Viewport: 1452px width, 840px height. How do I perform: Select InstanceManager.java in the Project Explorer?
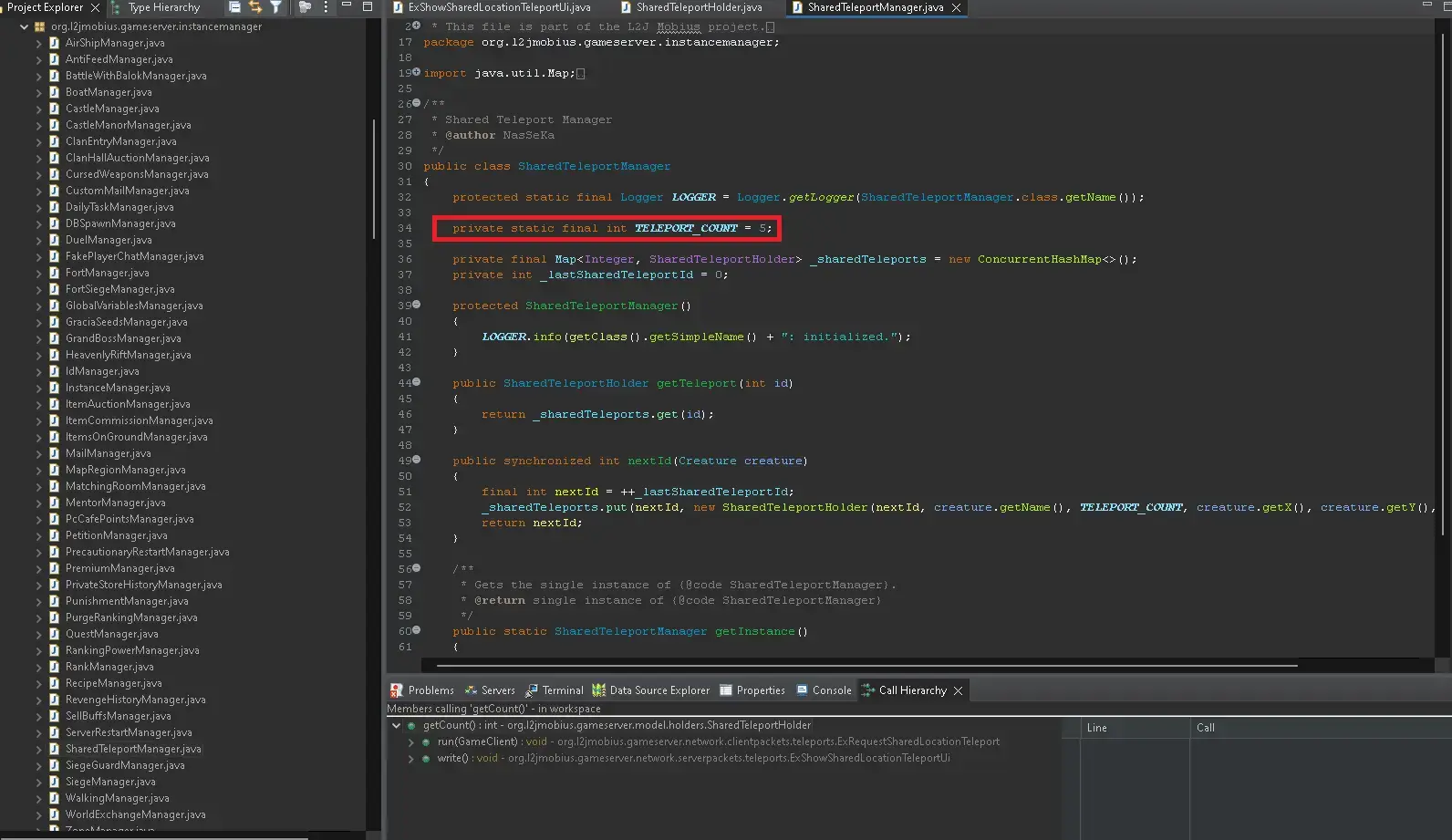click(x=118, y=388)
